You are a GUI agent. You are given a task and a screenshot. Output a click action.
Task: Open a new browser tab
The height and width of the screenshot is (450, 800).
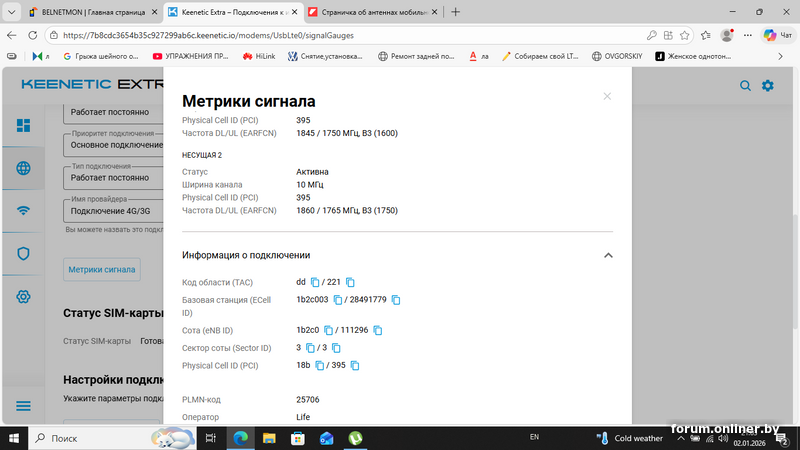pyautogui.click(x=456, y=12)
